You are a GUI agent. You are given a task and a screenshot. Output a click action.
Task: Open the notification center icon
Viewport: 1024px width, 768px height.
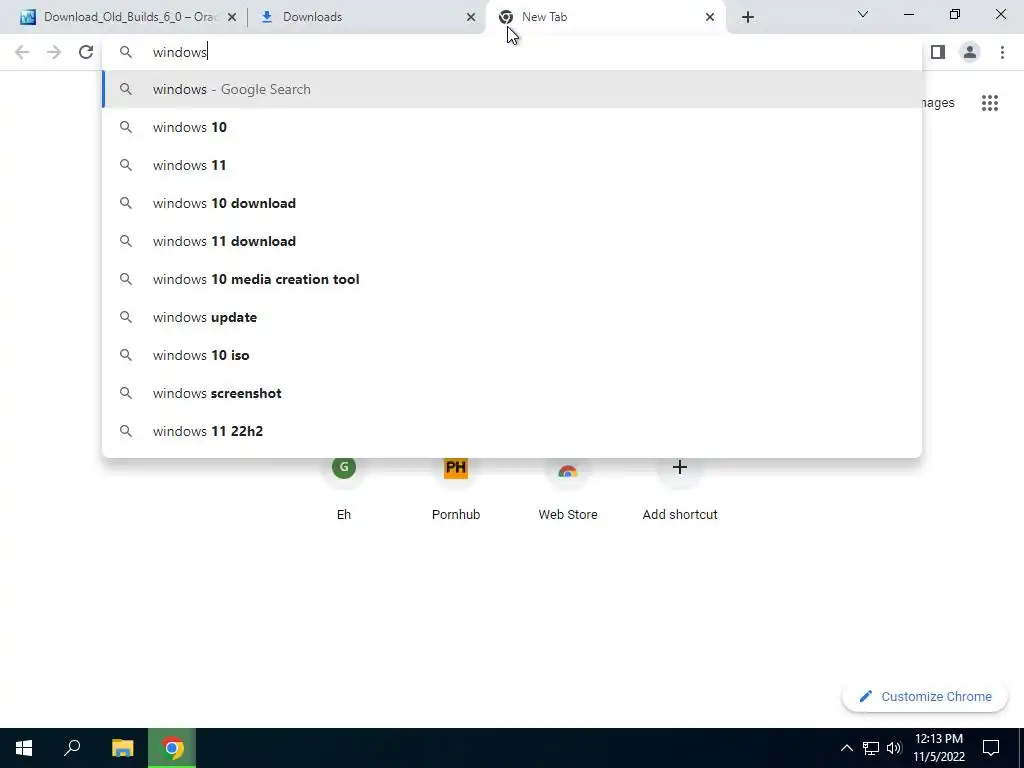[x=991, y=748]
